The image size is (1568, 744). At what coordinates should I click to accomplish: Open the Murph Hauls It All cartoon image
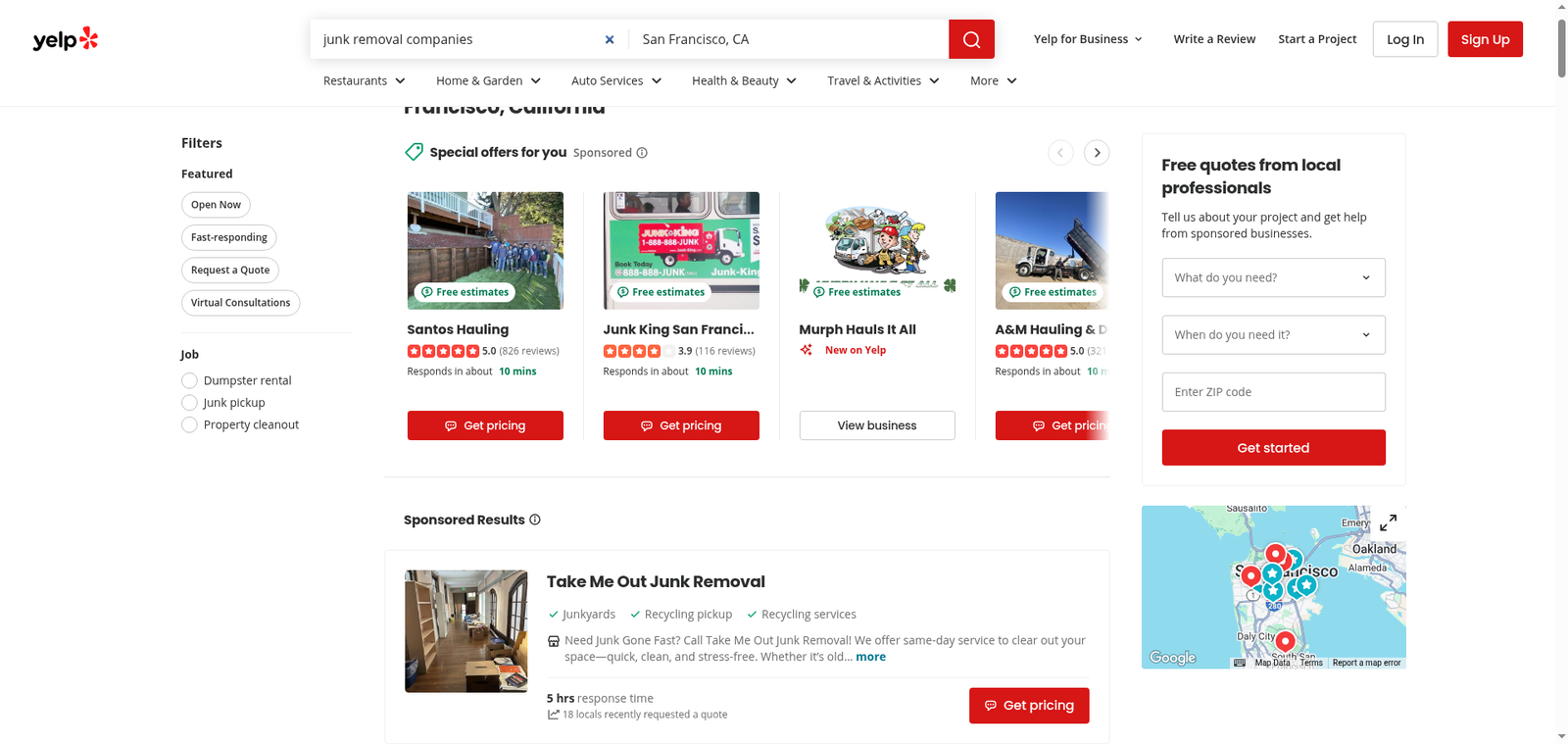point(877,251)
